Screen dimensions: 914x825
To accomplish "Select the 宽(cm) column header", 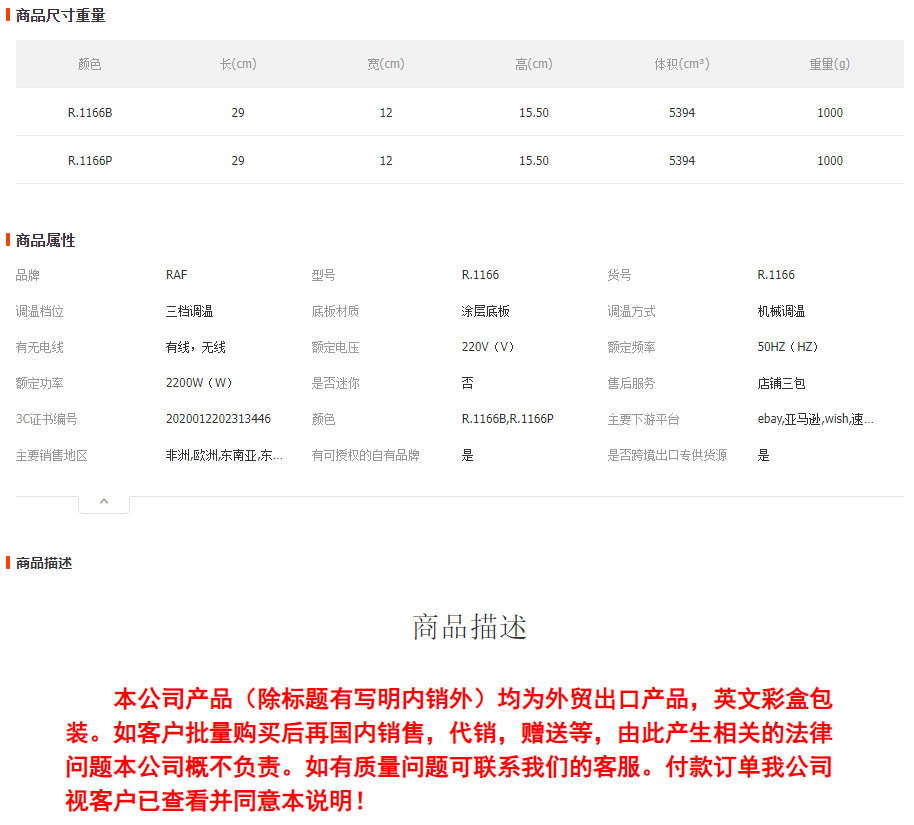I will point(386,63).
